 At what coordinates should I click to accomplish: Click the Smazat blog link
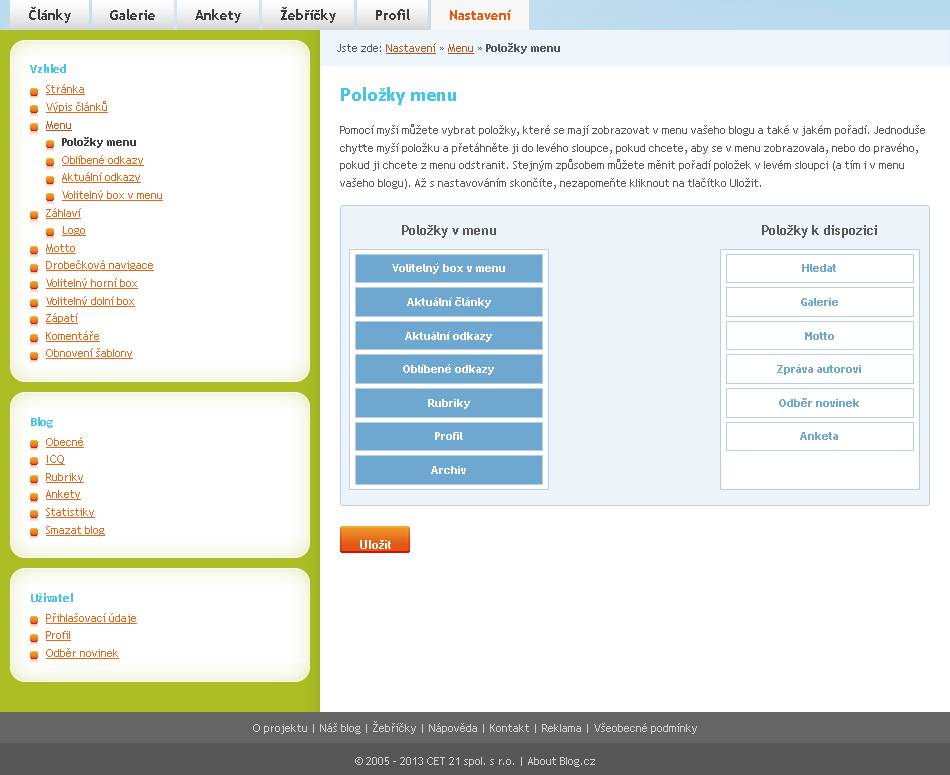coord(75,530)
